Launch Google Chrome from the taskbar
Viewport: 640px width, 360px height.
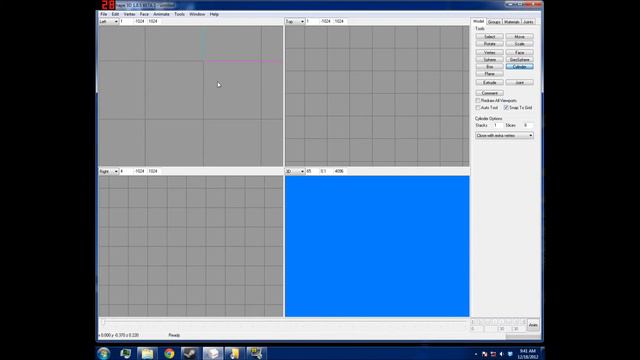[x=169, y=353]
